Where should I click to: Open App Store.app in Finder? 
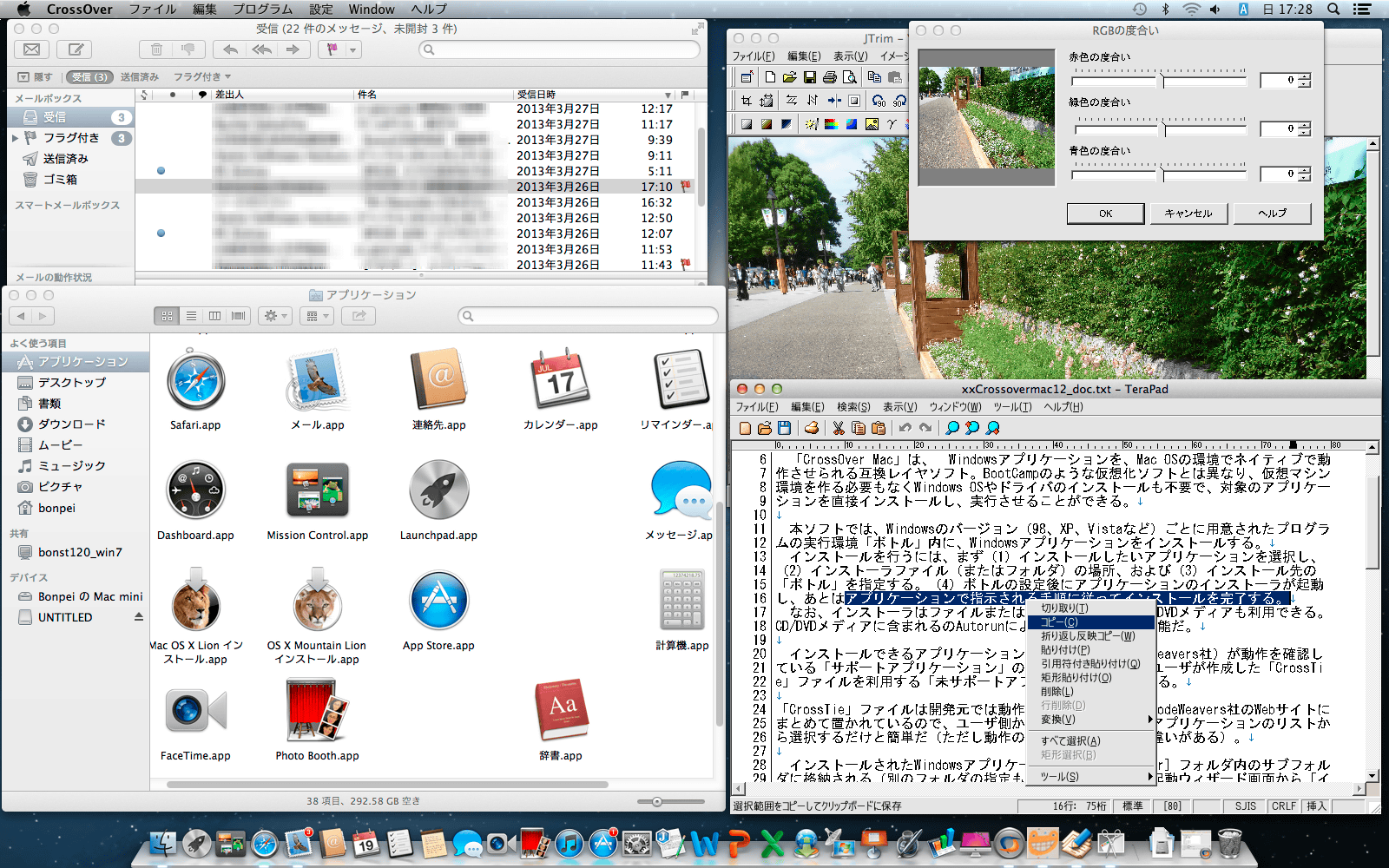pyautogui.click(x=438, y=610)
